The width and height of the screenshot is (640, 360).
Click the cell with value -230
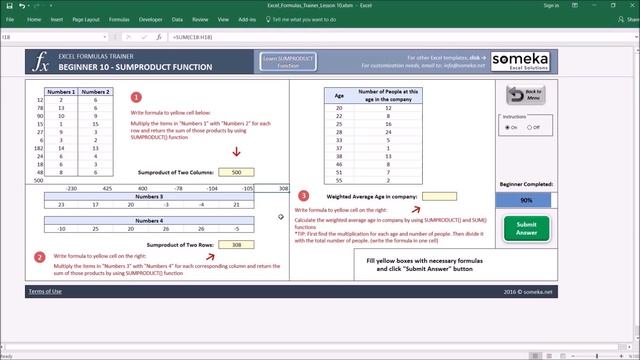[x=71, y=189]
